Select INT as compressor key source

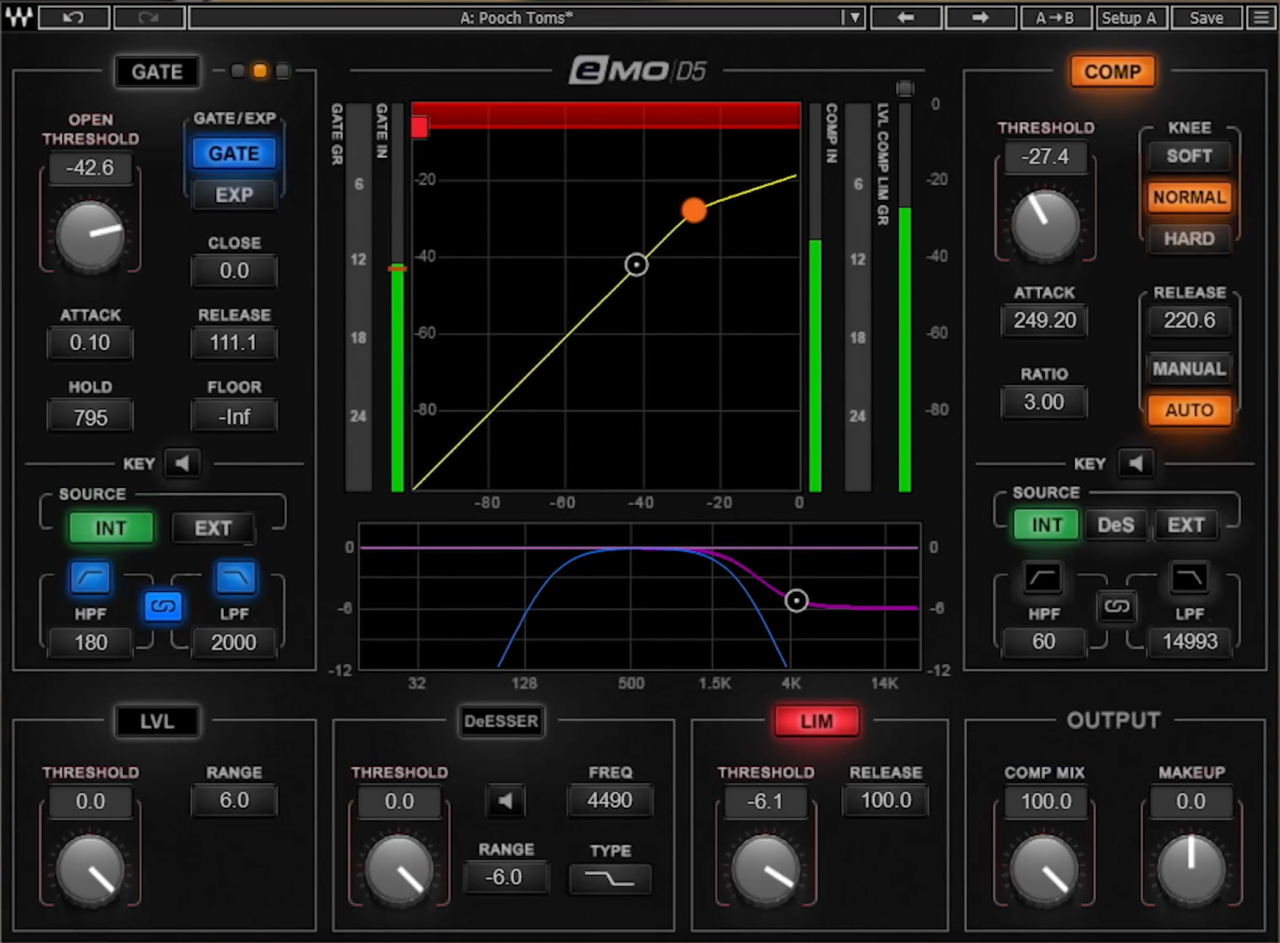tap(1047, 525)
